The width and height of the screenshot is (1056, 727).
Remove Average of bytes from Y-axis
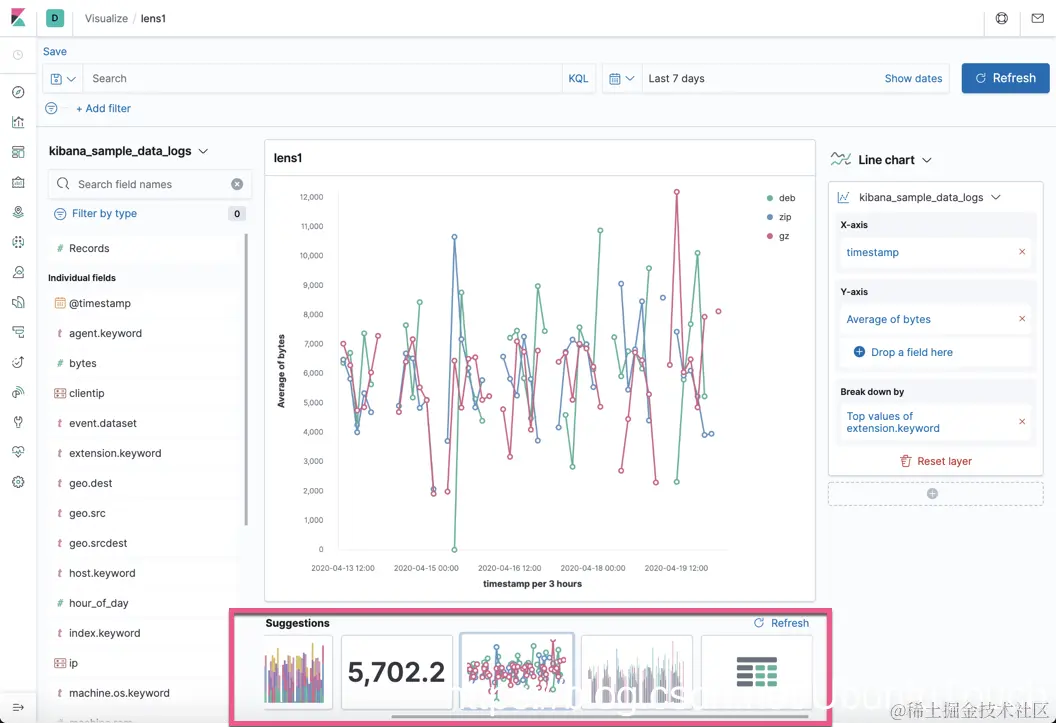pos(1022,319)
